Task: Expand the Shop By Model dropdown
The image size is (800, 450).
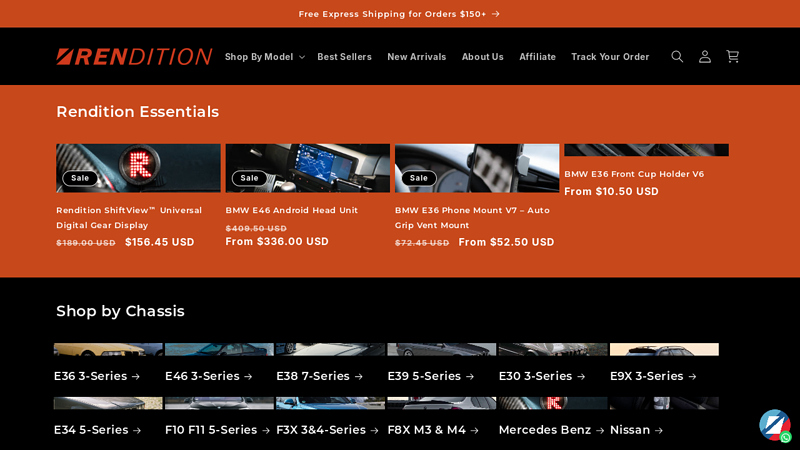Action: pyautogui.click(x=264, y=57)
